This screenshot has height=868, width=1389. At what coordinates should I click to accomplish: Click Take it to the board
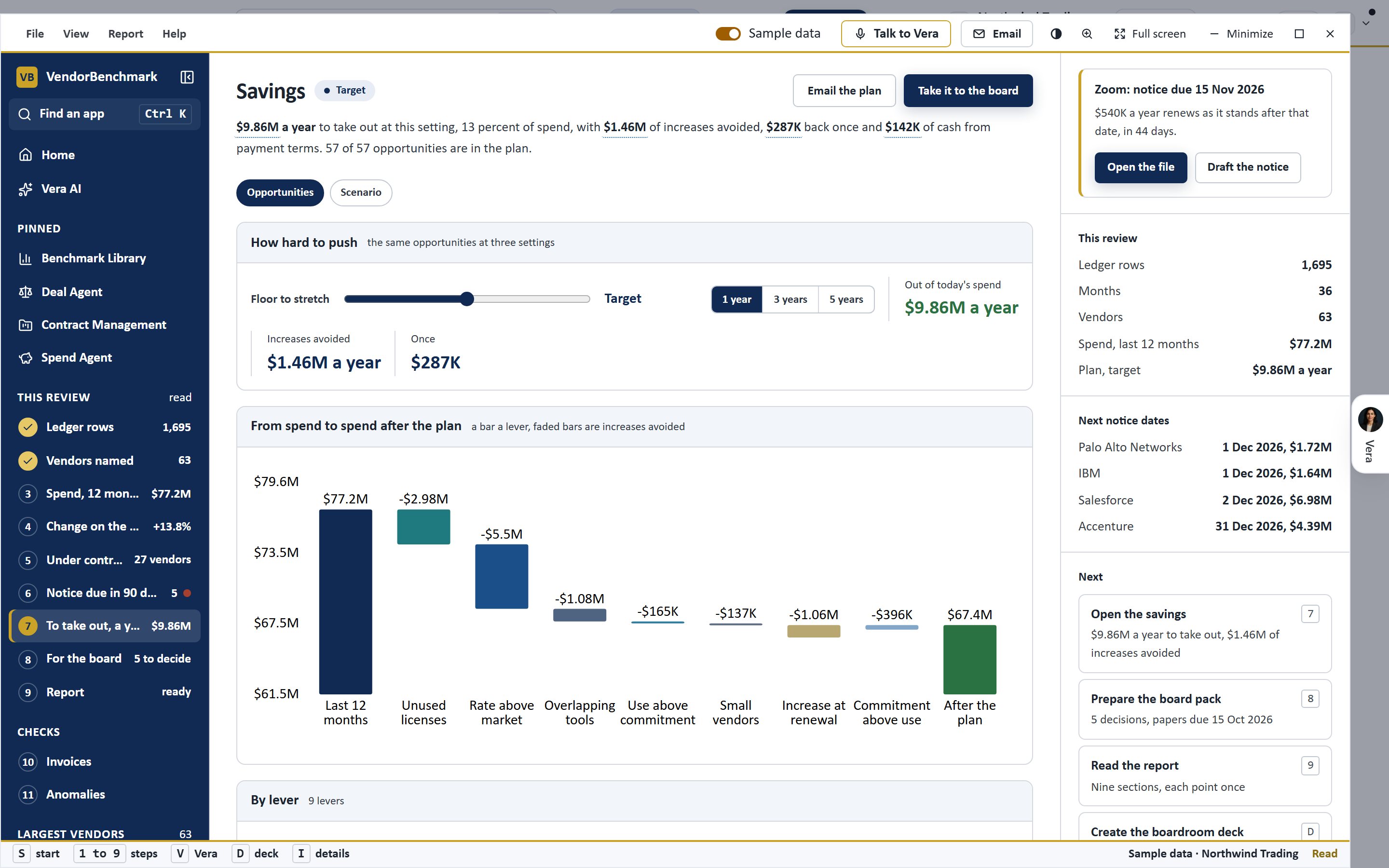point(967,91)
